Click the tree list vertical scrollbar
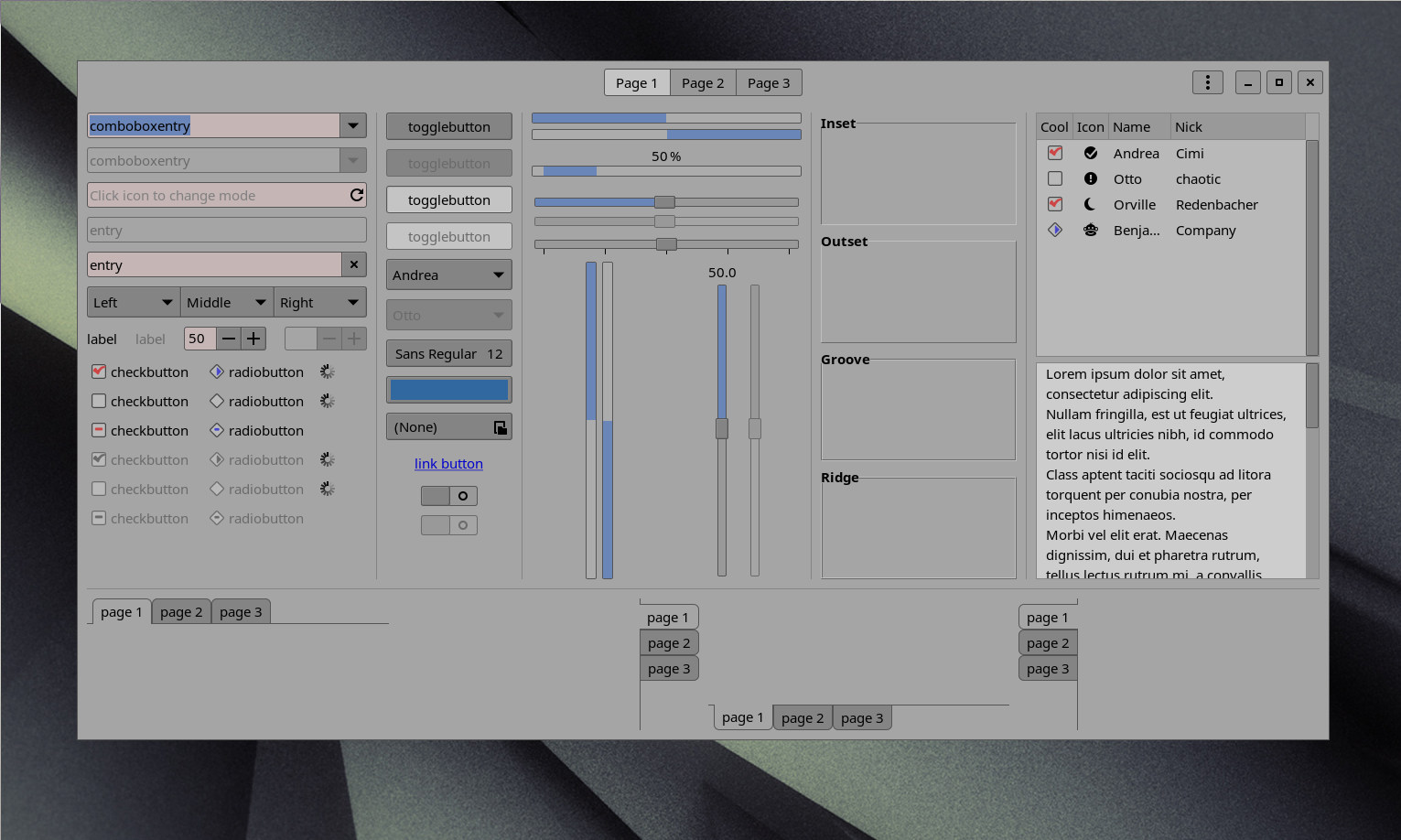 click(1312, 247)
